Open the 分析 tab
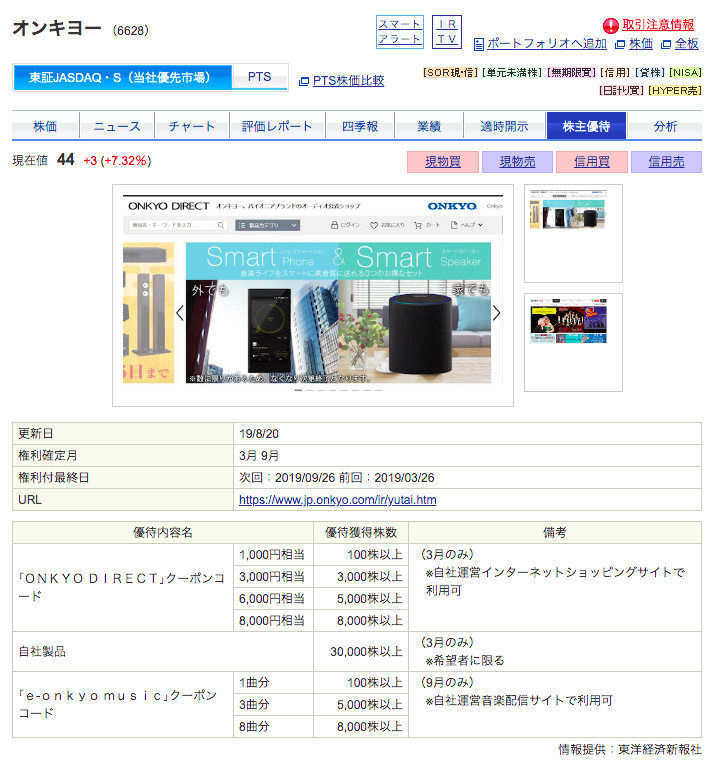This screenshot has width=714, height=761. (665, 126)
